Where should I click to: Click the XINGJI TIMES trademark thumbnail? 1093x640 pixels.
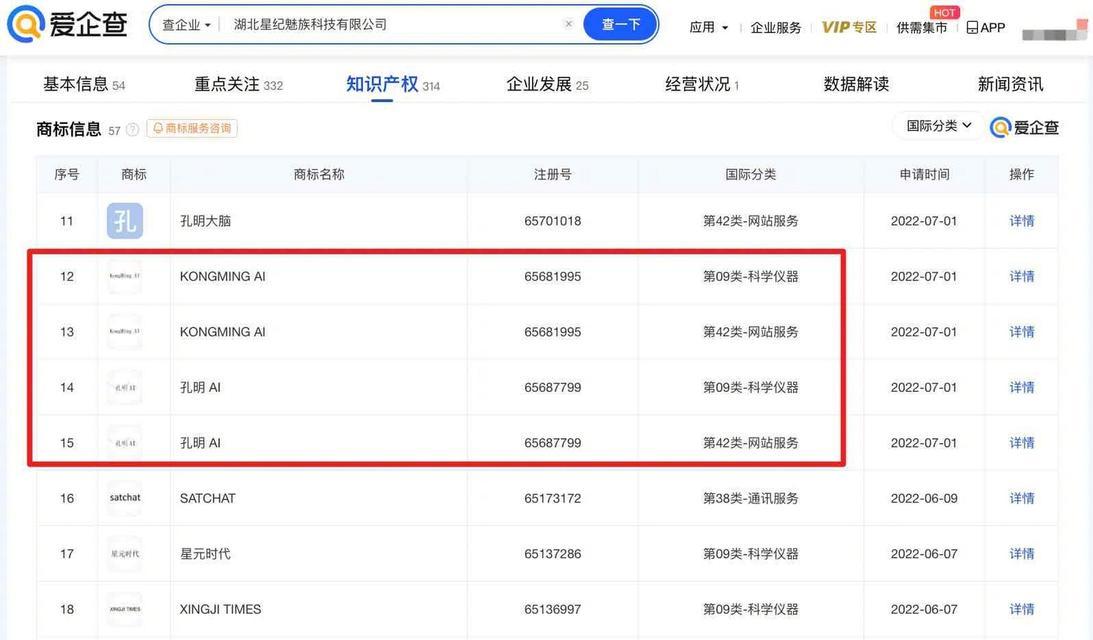pos(125,609)
